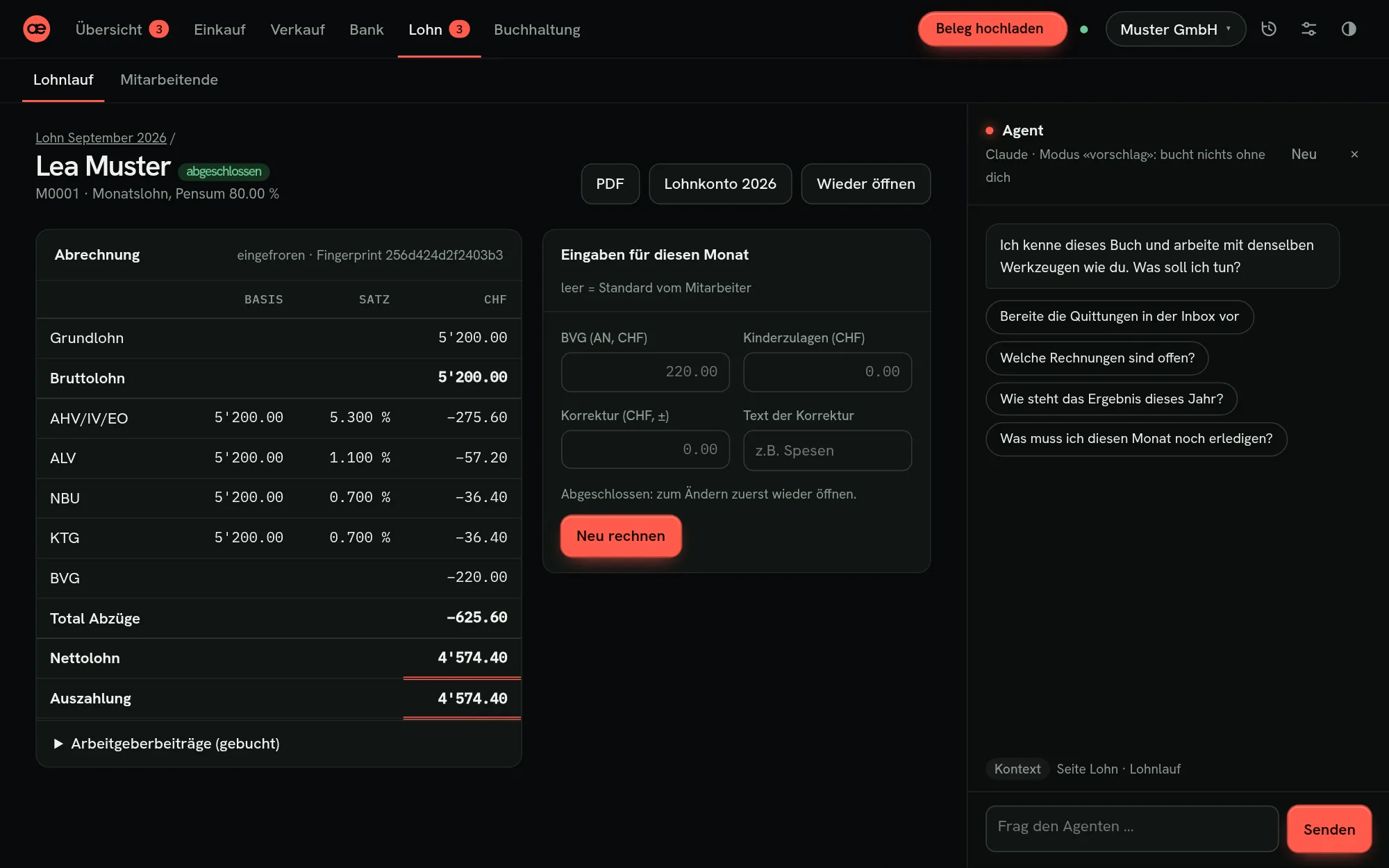The image size is (1389, 868).
Task: Follow the Lohn September 2026 breadcrumb
Action: click(x=101, y=137)
